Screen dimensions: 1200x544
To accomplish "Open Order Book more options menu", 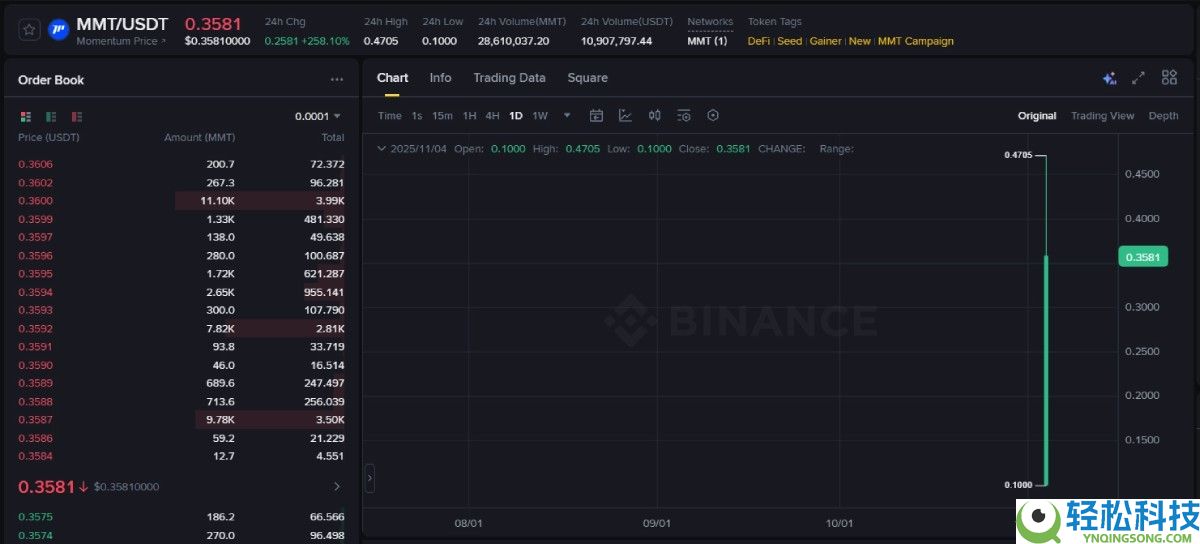I will [x=337, y=80].
